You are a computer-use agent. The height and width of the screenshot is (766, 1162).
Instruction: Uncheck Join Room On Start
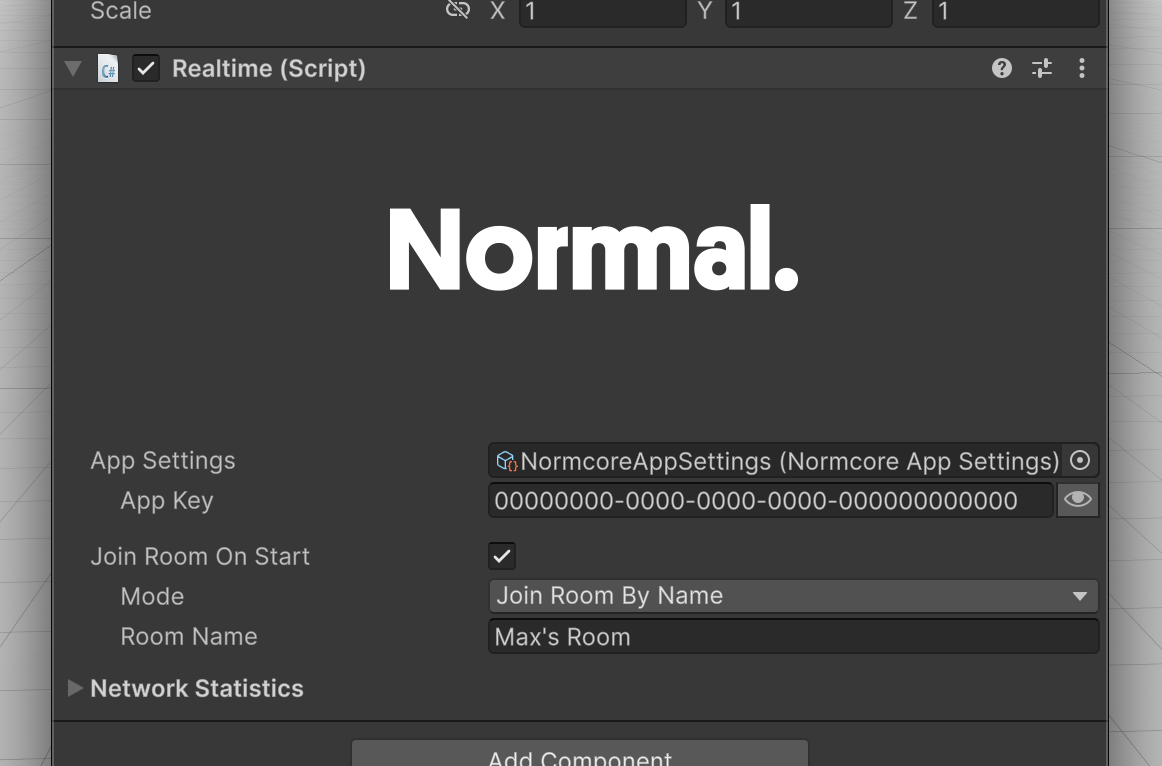(502, 556)
